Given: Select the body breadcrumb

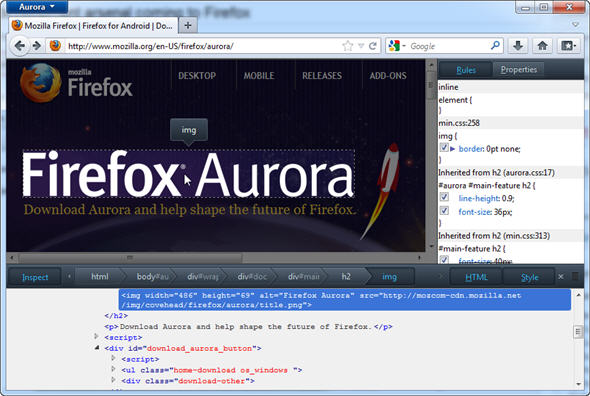Looking at the screenshot, I should click(x=151, y=277).
